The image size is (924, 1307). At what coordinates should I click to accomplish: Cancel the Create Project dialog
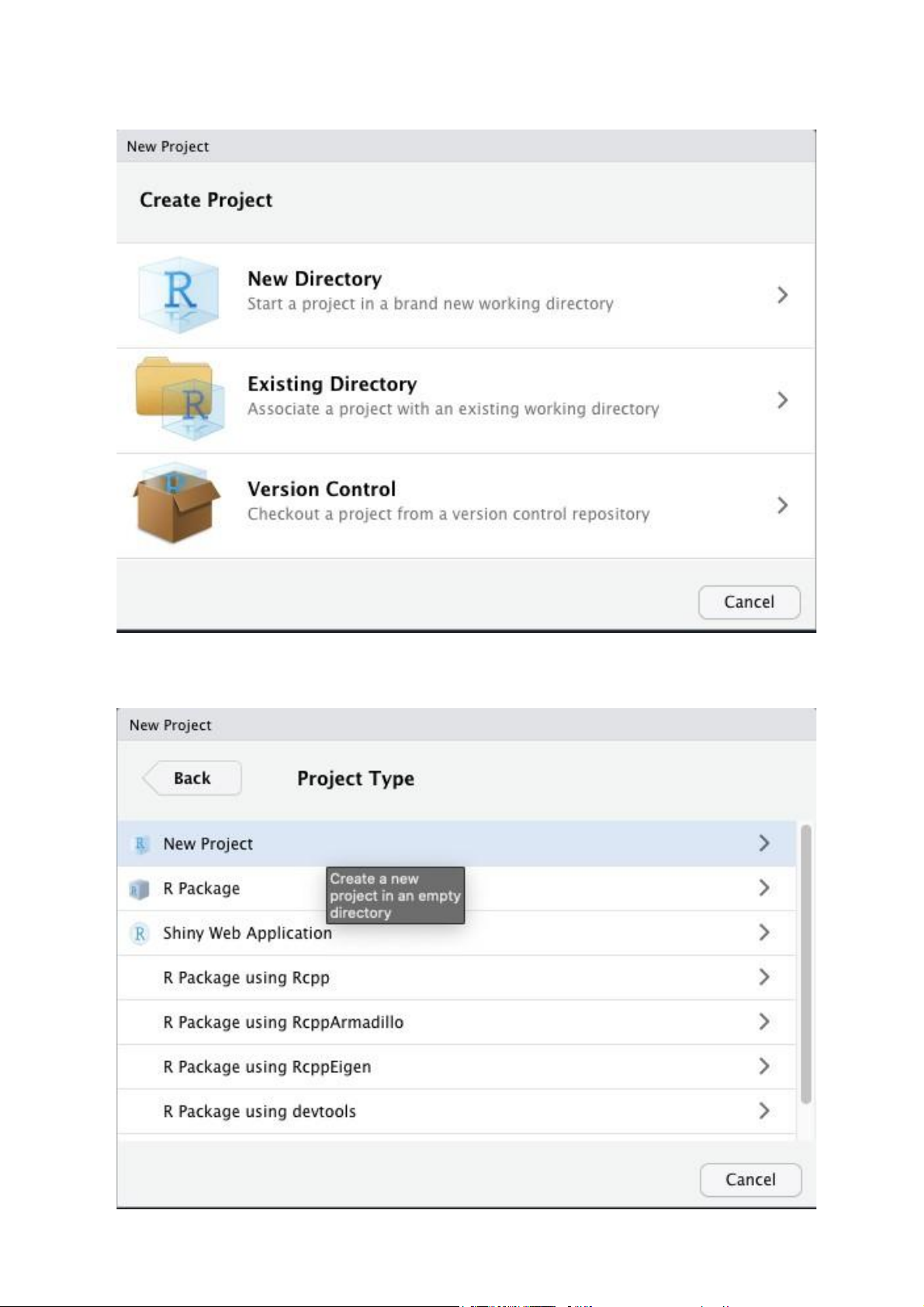(x=749, y=602)
